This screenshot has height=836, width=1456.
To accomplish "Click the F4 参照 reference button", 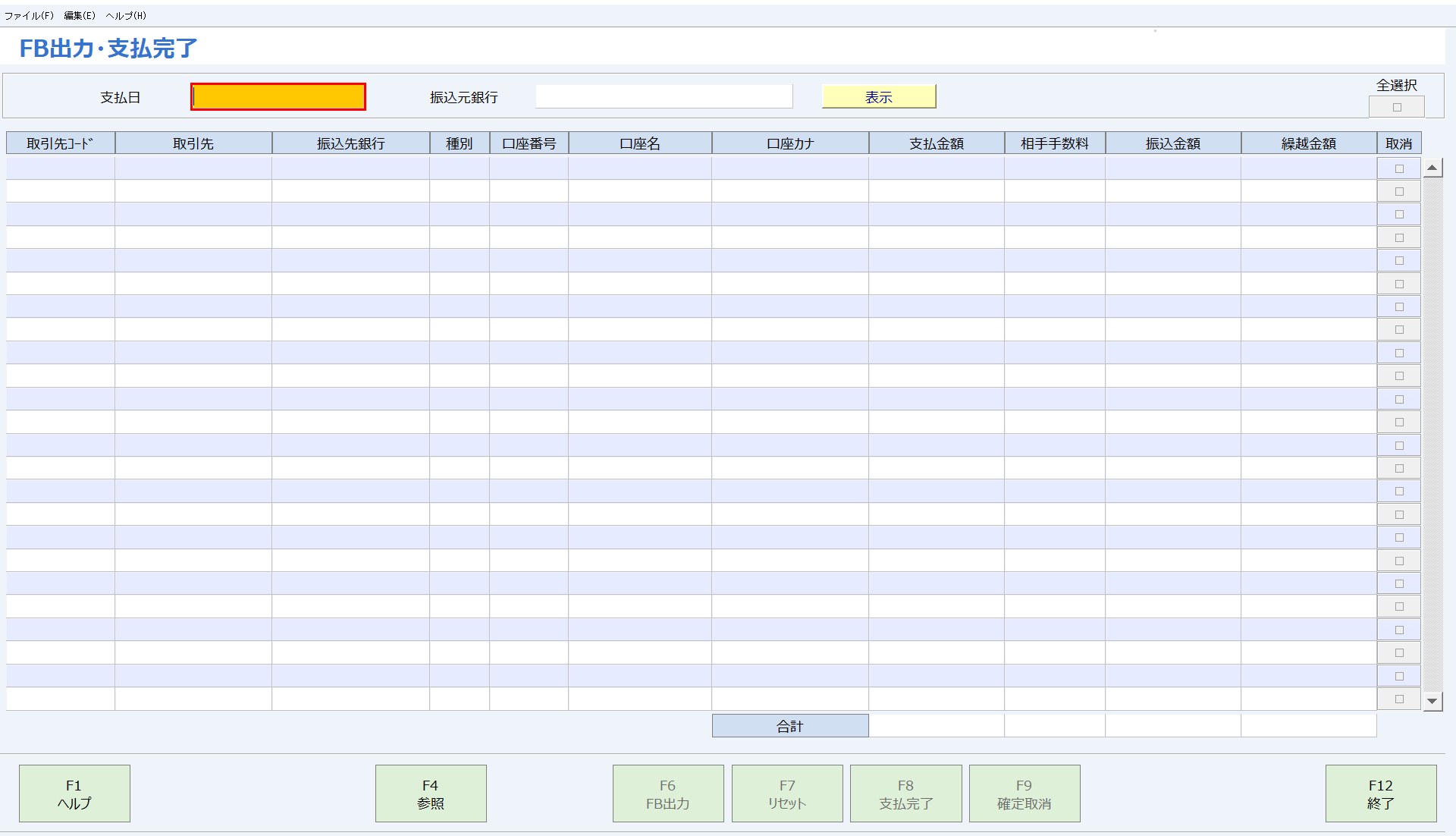I will [430, 793].
